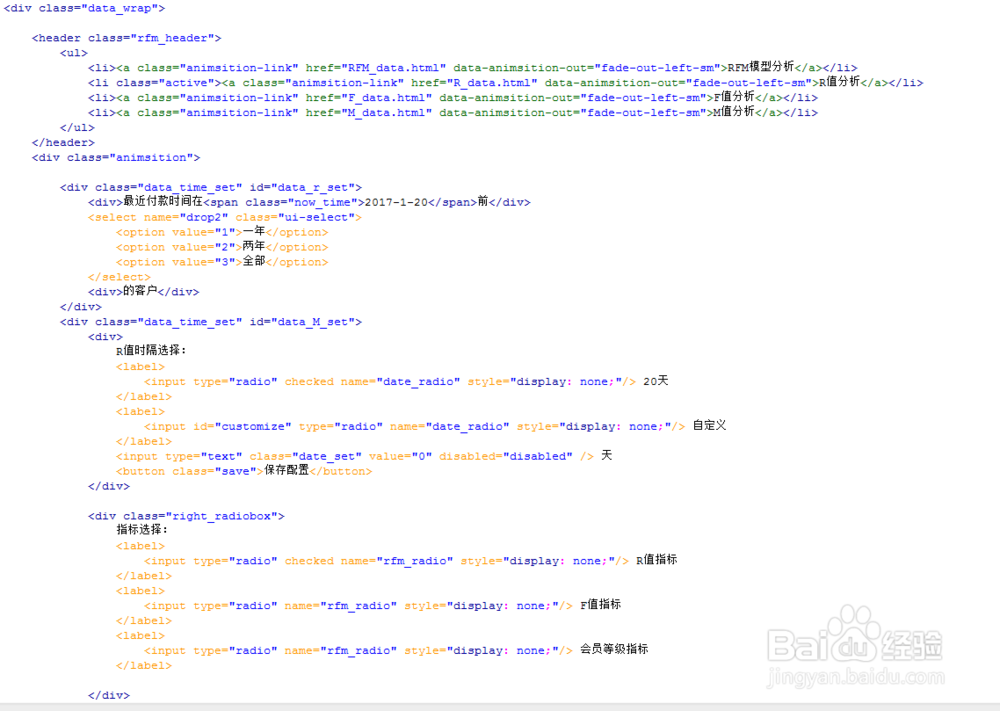Image resolution: width=1000 pixels, height=711 pixels.
Task: Click the text 20天 after date_radio input
Action: click(x=656, y=381)
